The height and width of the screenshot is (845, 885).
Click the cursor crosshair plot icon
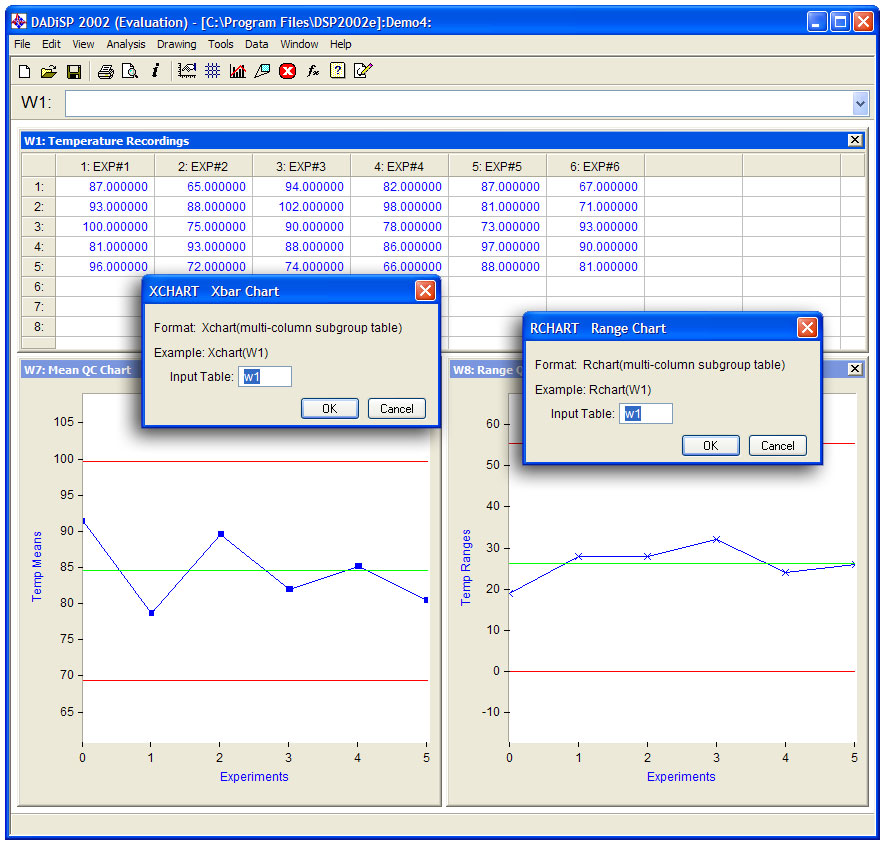coord(187,71)
